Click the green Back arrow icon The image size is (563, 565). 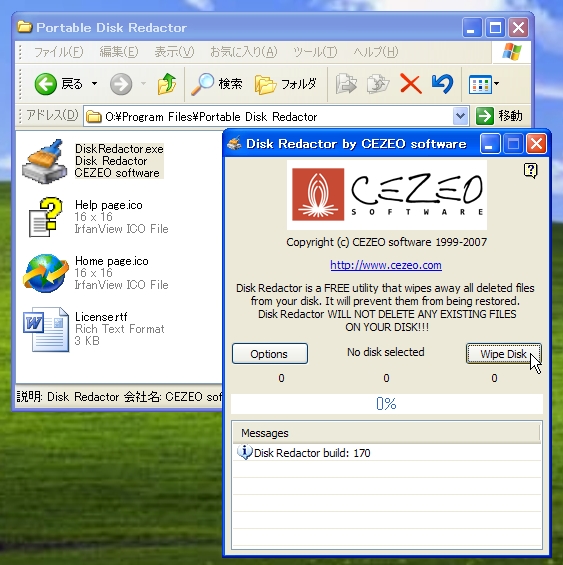pos(45,84)
